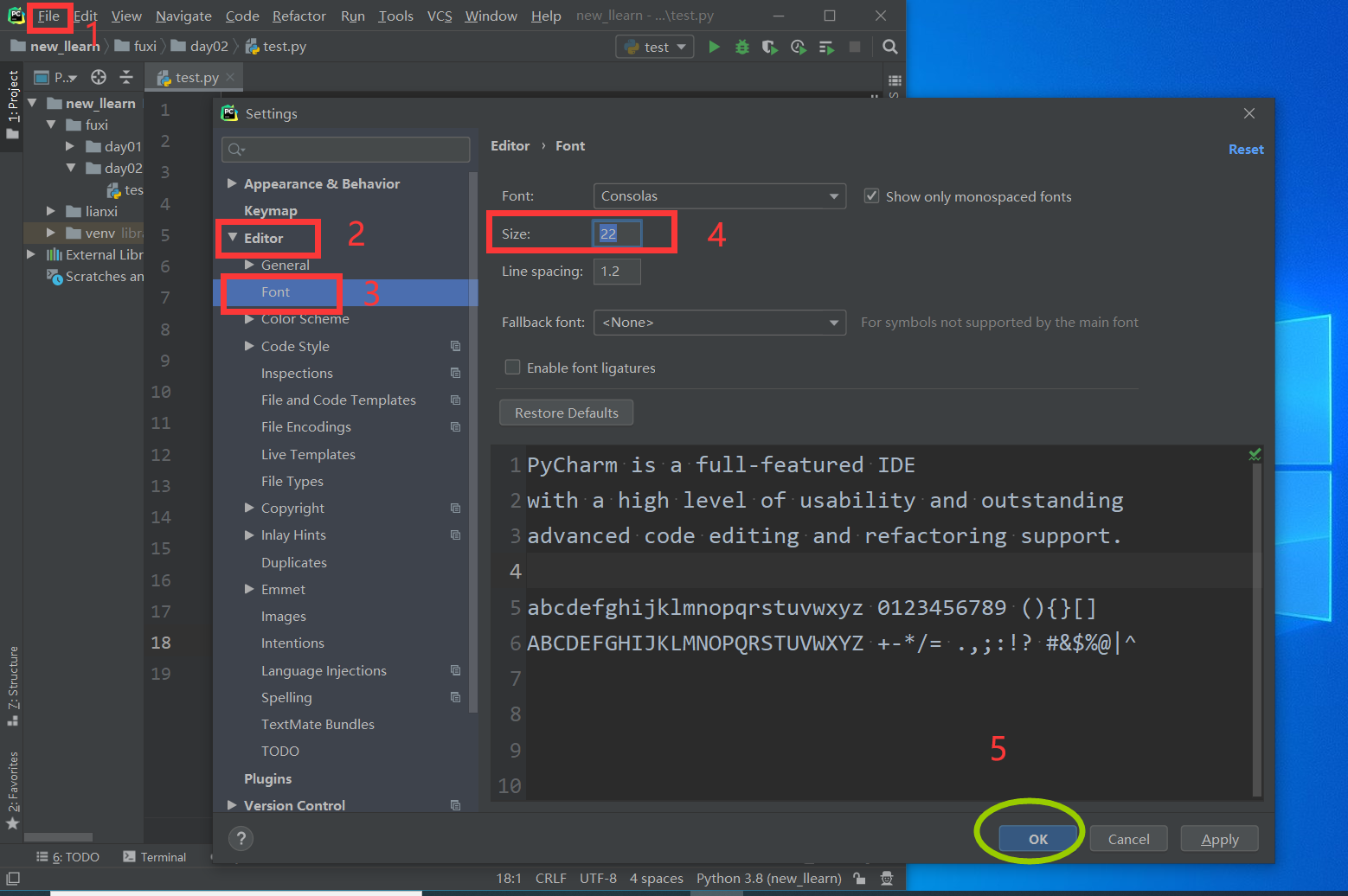Click tool windows toggle in status bar
Image resolution: width=1348 pixels, height=896 pixels.
(x=13, y=878)
